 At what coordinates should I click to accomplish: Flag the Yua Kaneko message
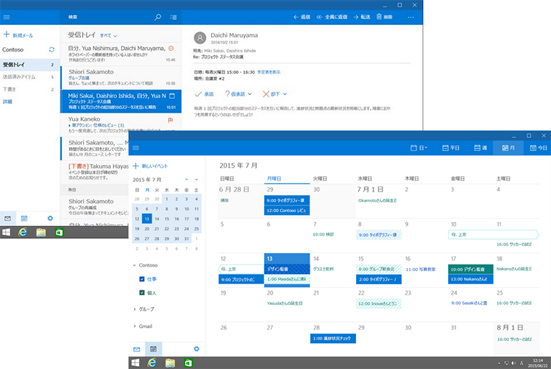pyautogui.click(x=170, y=120)
